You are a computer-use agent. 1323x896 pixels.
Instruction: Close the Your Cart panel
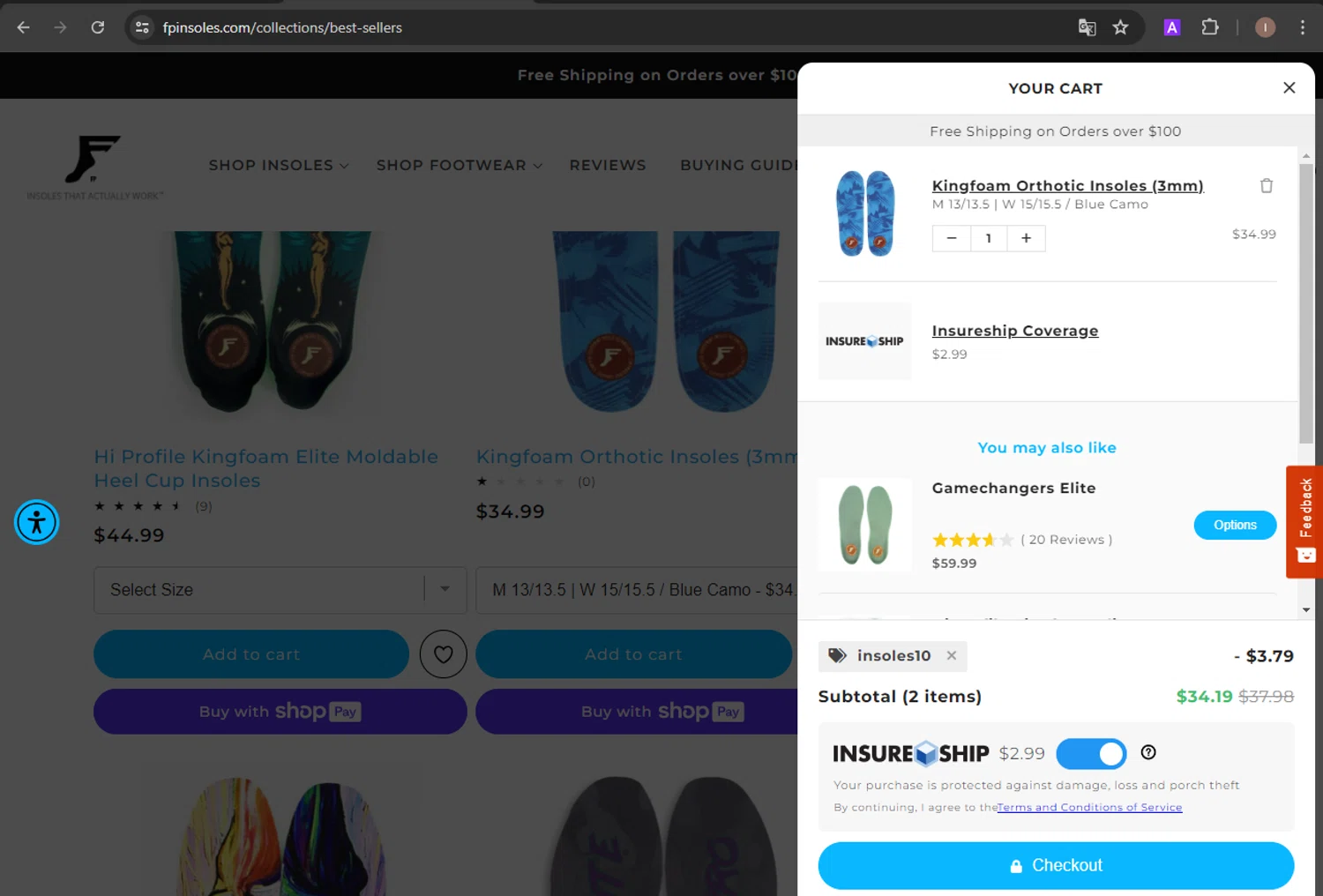click(x=1289, y=87)
